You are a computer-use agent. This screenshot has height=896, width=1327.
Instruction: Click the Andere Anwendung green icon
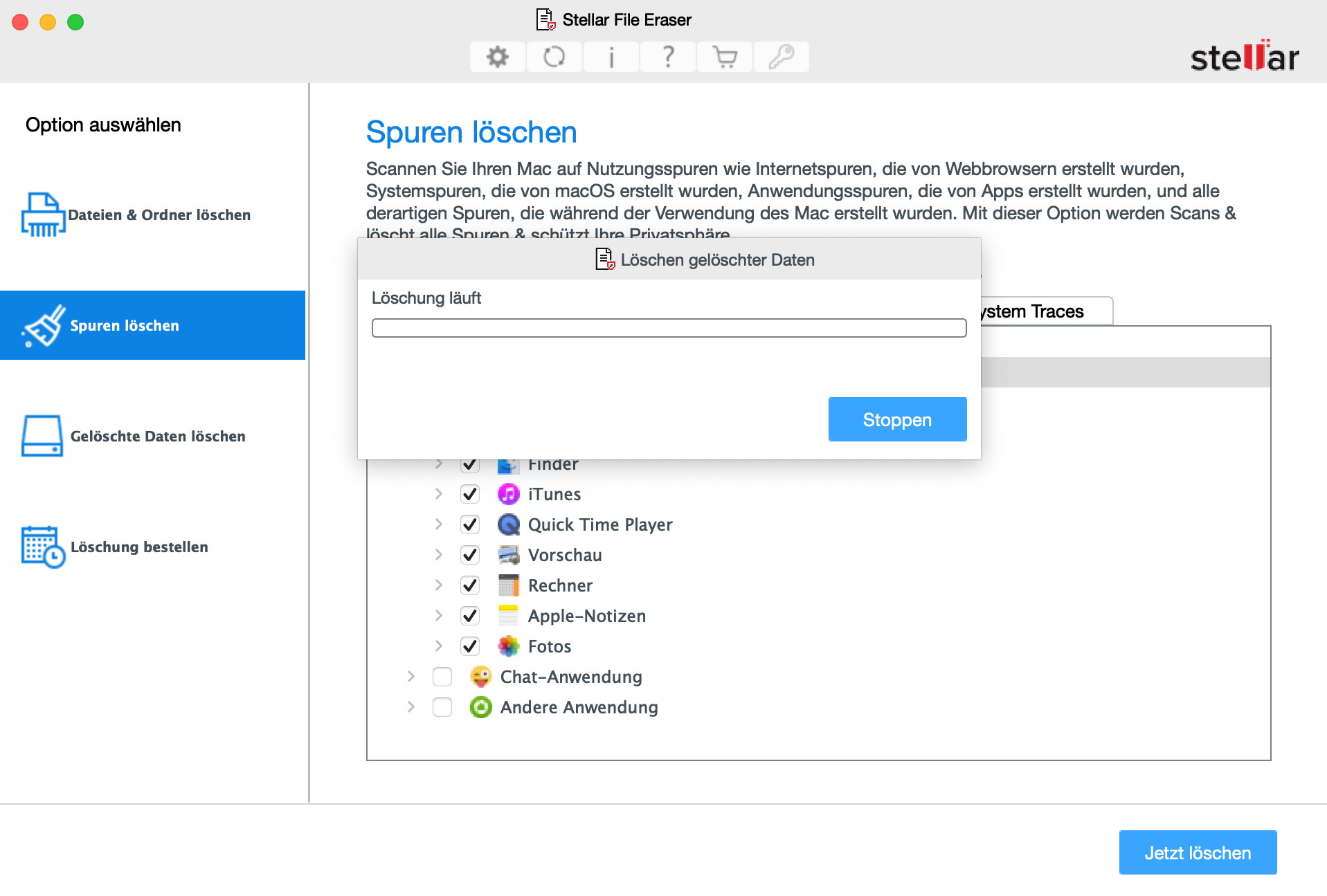pyautogui.click(x=481, y=707)
